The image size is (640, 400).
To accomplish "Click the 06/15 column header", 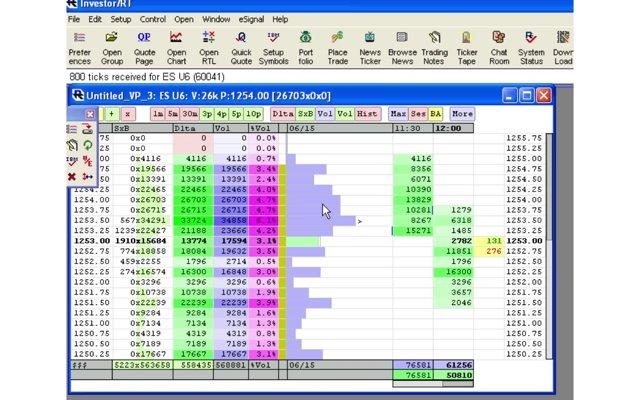I will point(340,128).
